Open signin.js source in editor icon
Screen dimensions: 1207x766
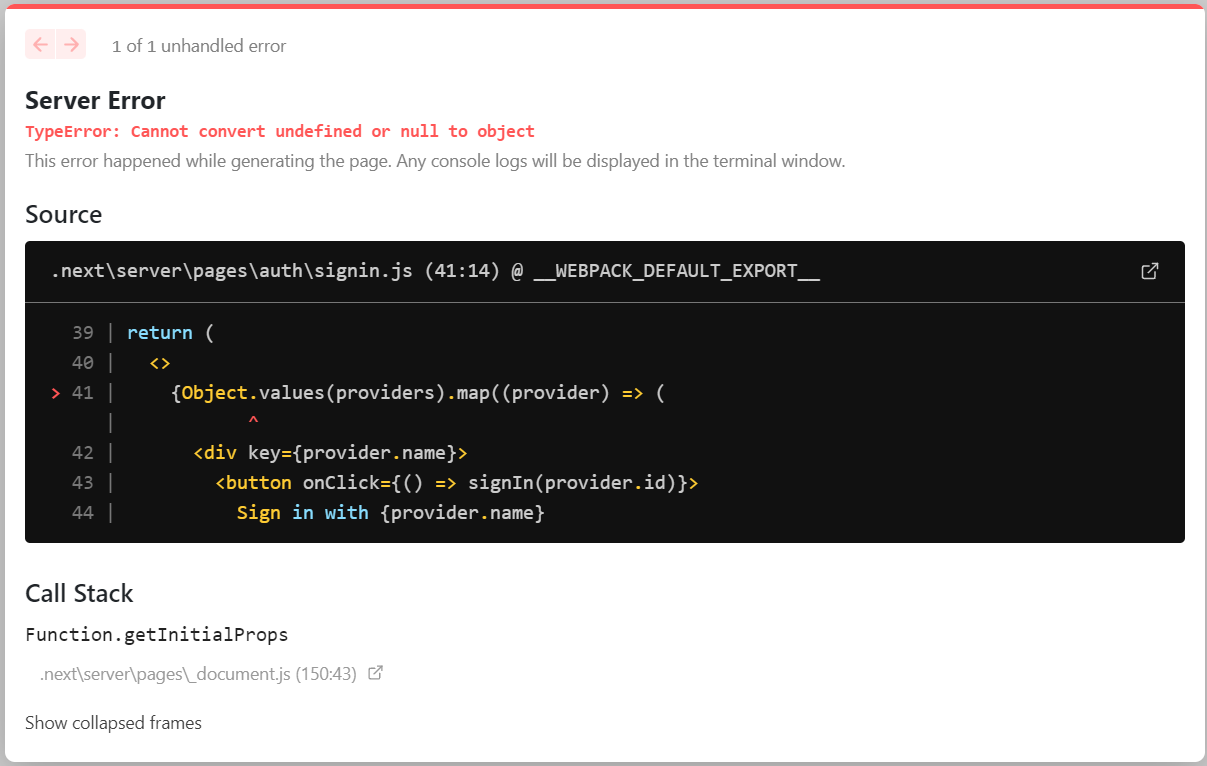[1150, 271]
